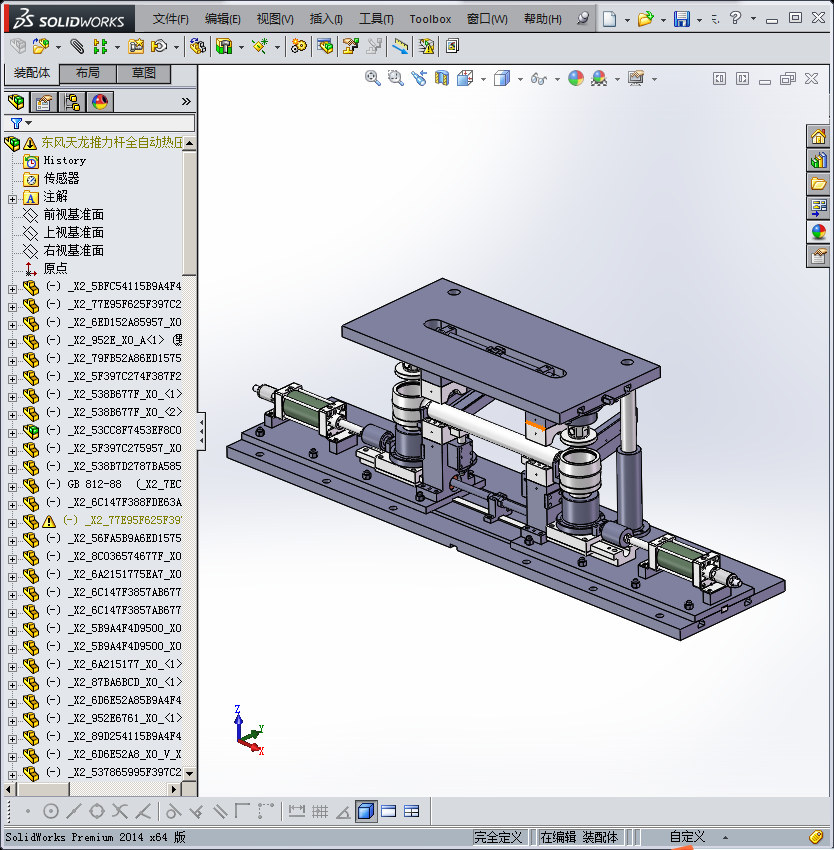This screenshot has height=850, width=834.
Task: Click the Save disk icon
Action: coord(681,19)
